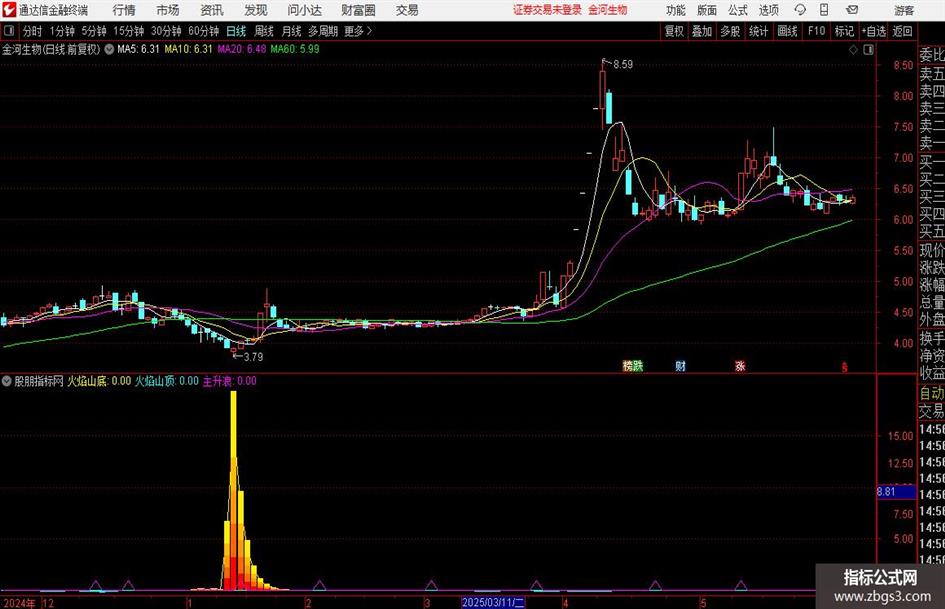Click the 返回 back button
The height and width of the screenshot is (609, 945).
(x=902, y=31)
